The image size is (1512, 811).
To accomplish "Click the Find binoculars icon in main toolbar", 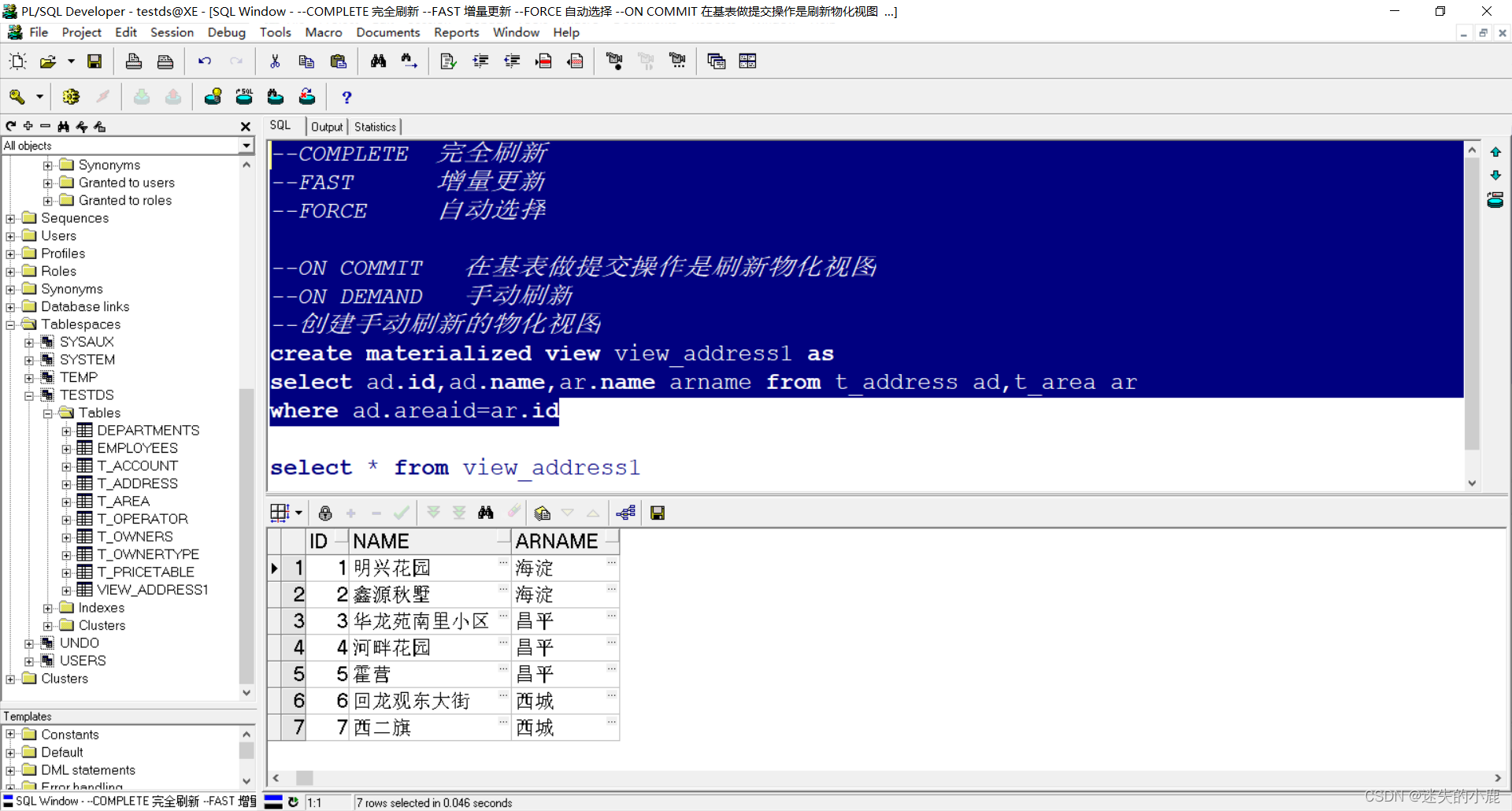I will point(378,61).
